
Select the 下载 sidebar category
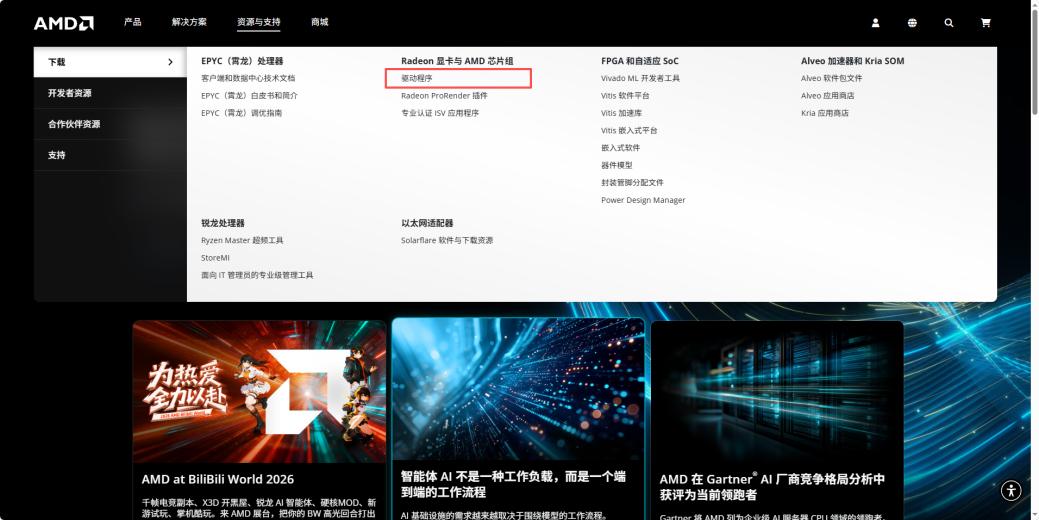(111, 62)
